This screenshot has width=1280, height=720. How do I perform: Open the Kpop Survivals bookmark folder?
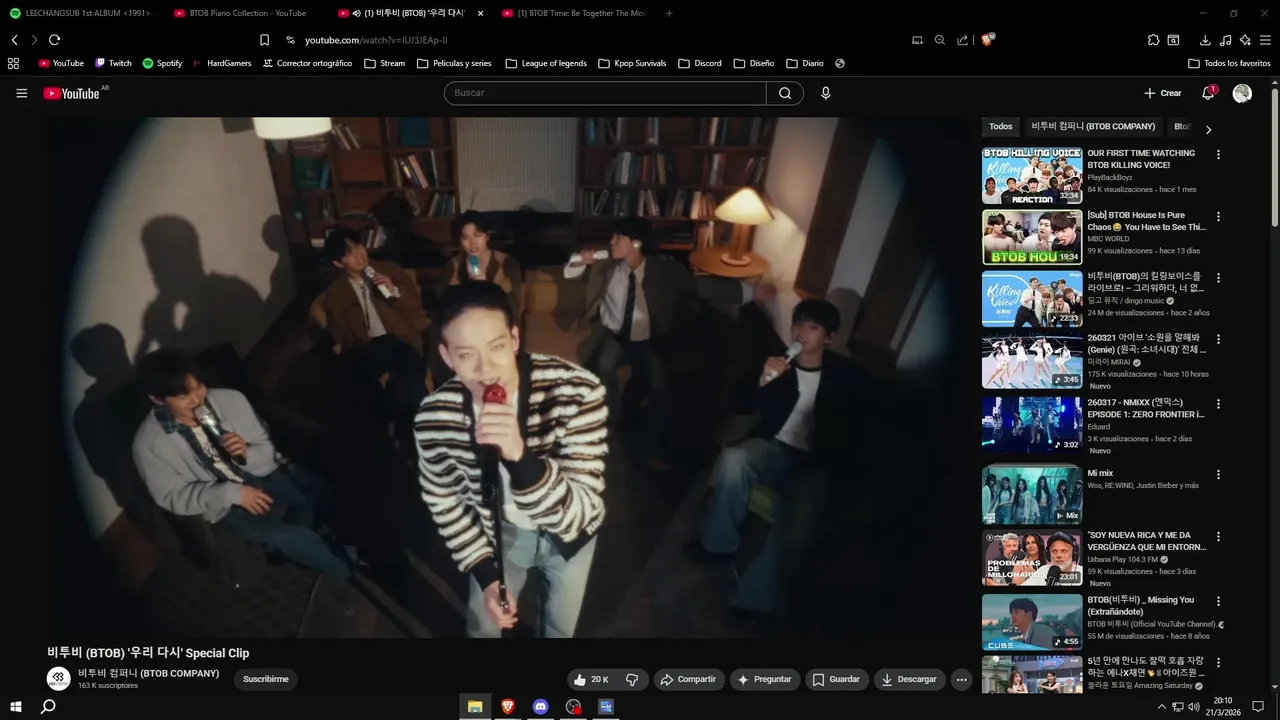point(632,63)
